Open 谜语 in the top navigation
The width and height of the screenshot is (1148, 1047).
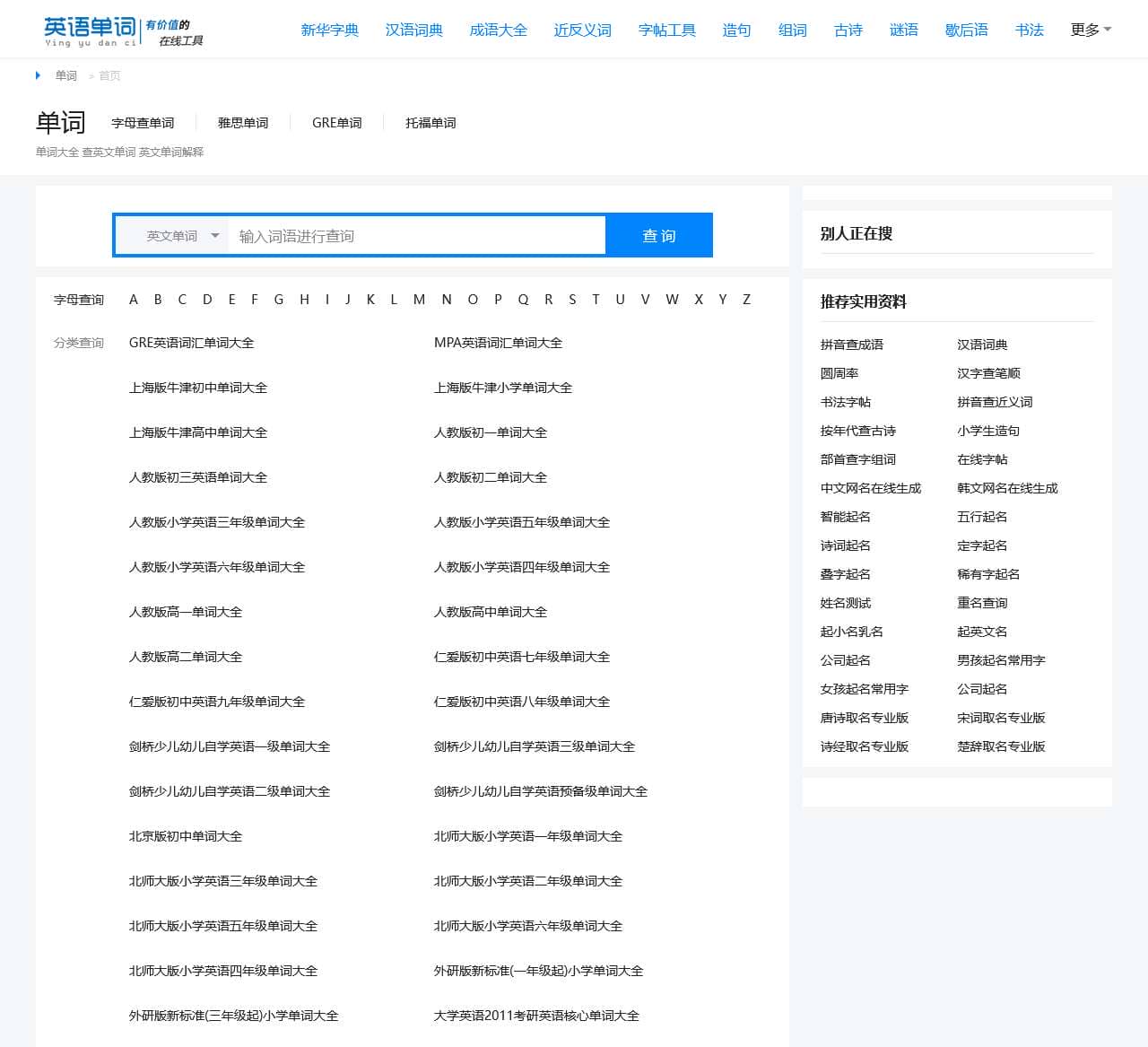904,30
